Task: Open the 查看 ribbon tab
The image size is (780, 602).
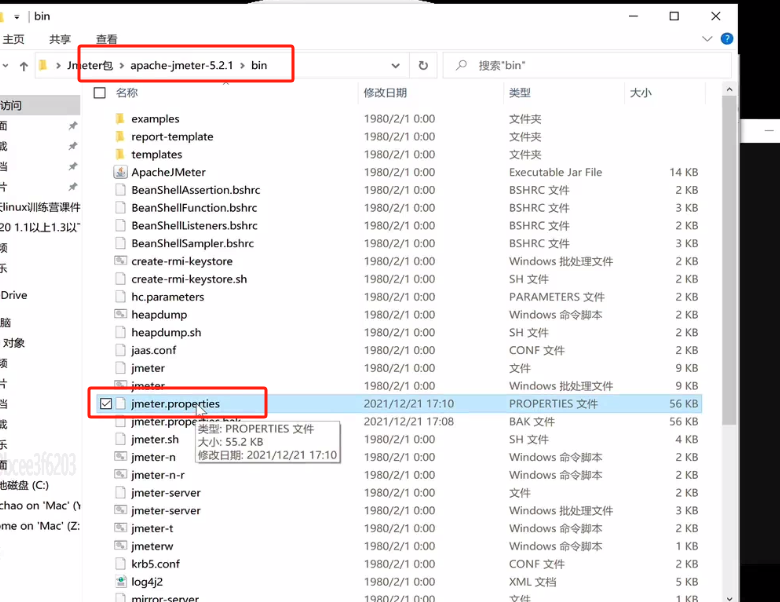Action: (106, 39)
